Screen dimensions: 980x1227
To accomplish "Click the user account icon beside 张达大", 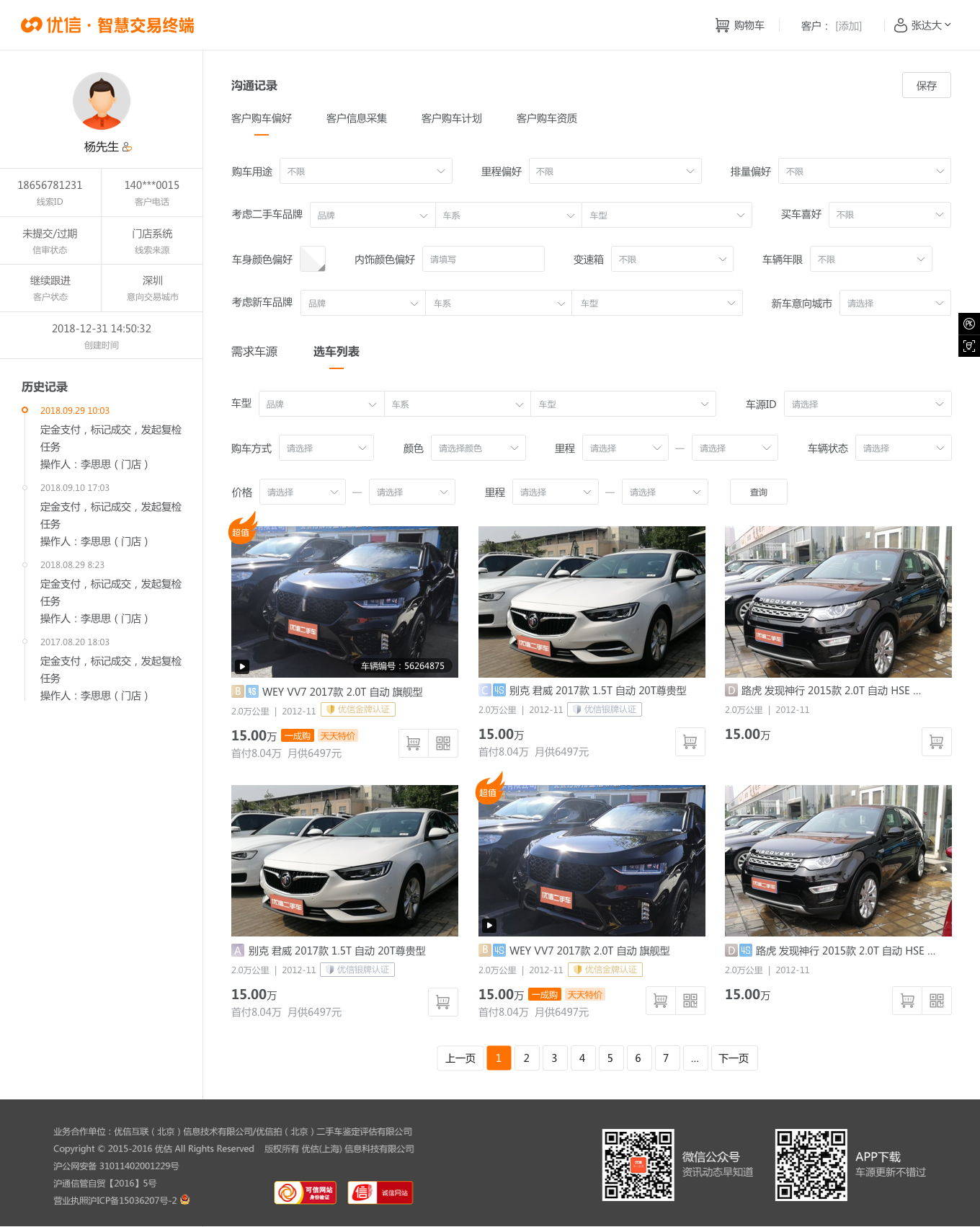I will click(x=900, y=25).
